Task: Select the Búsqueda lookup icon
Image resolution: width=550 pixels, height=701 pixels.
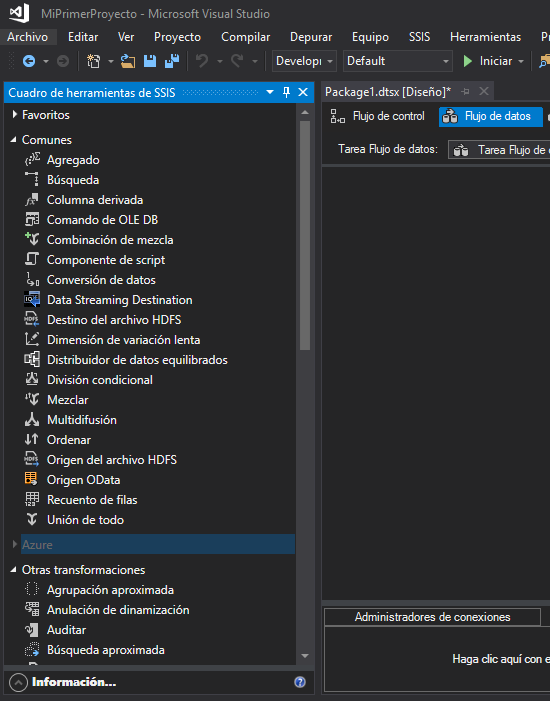Action: coord(32,180)
